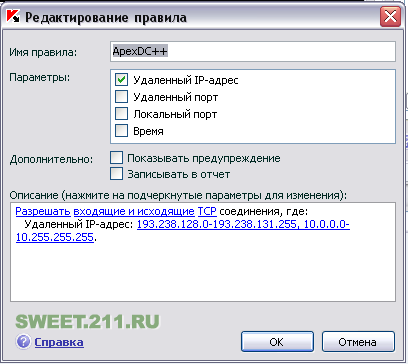
Task: Enable the Удаленный порт checkbox
Action: (121, 97)
